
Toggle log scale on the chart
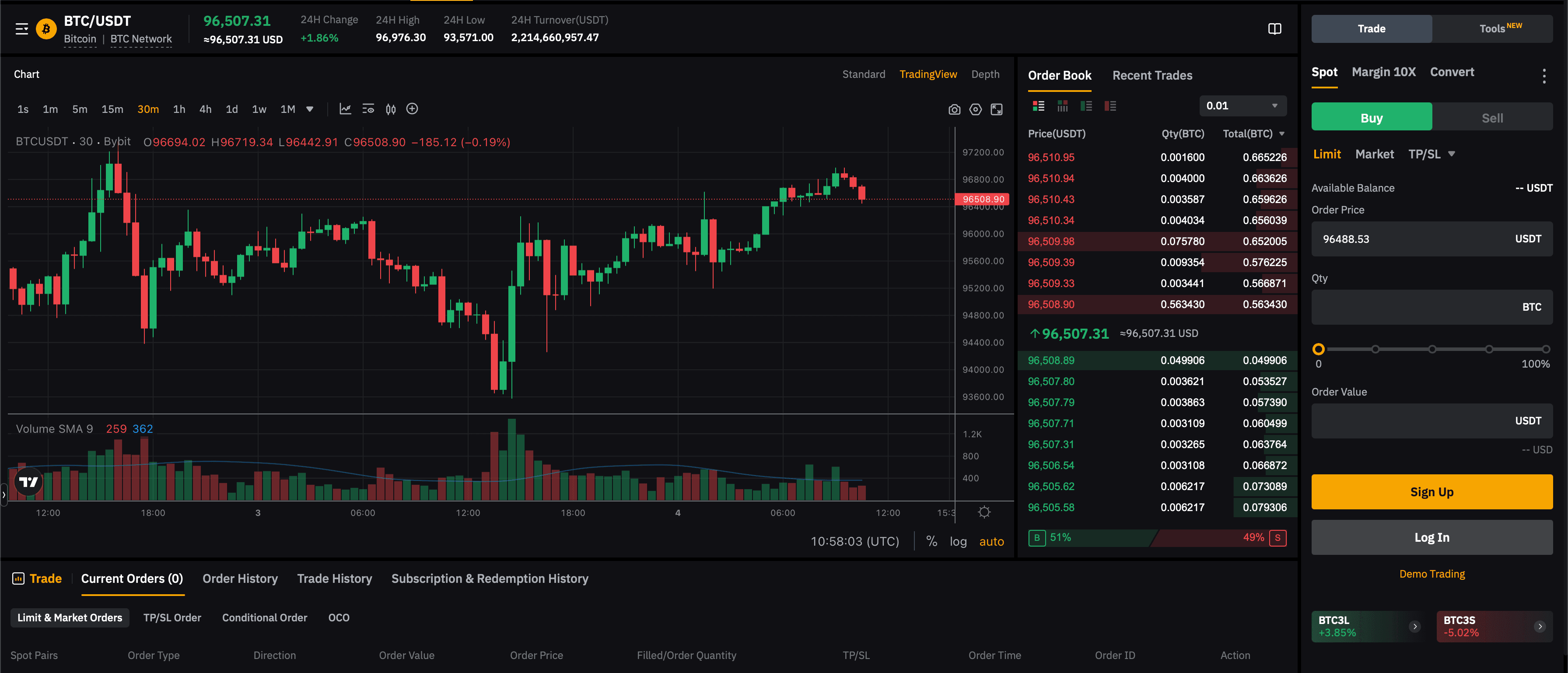(x=958, y=541)
